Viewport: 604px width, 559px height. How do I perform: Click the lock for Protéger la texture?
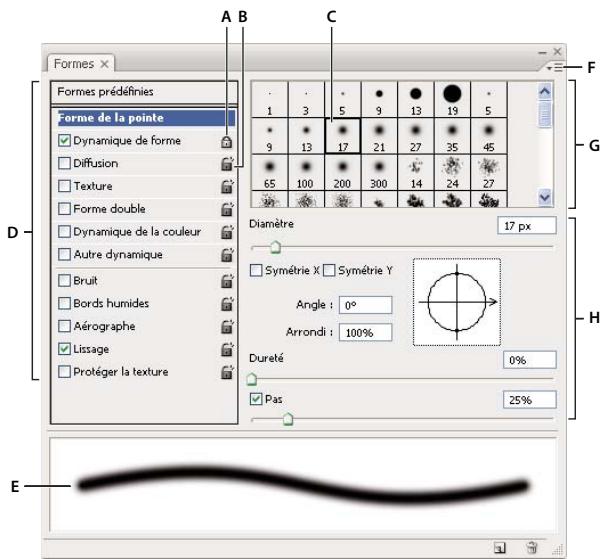(227, 372)
